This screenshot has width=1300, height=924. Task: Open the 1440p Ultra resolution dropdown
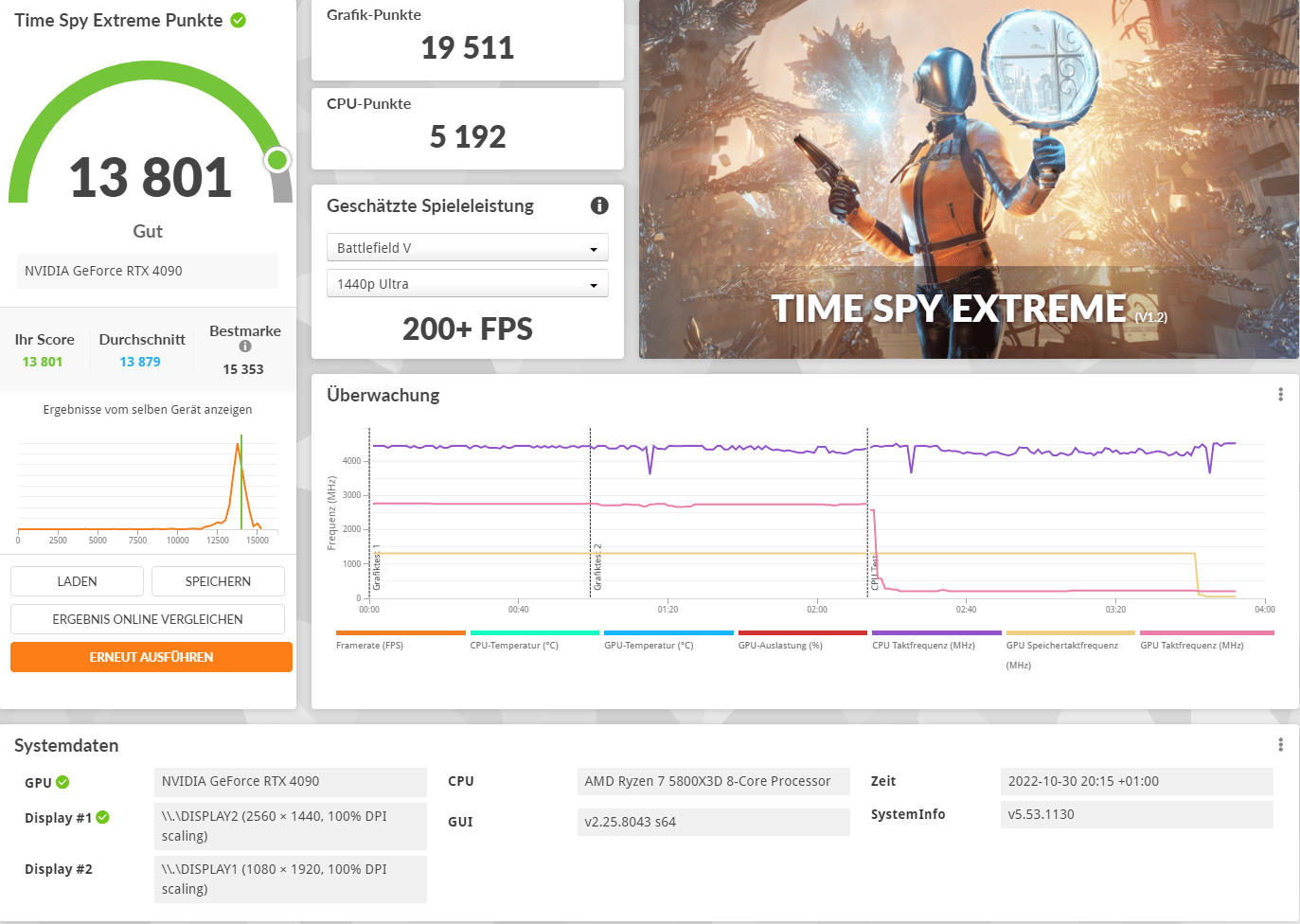[x=468, y=284]
